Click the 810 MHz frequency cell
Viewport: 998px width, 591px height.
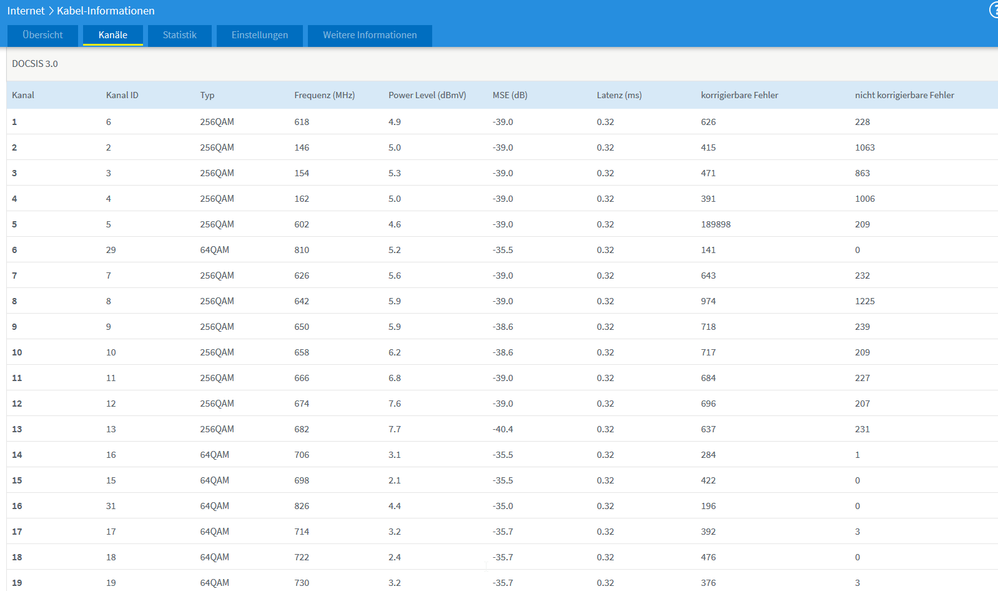(302, 250)
